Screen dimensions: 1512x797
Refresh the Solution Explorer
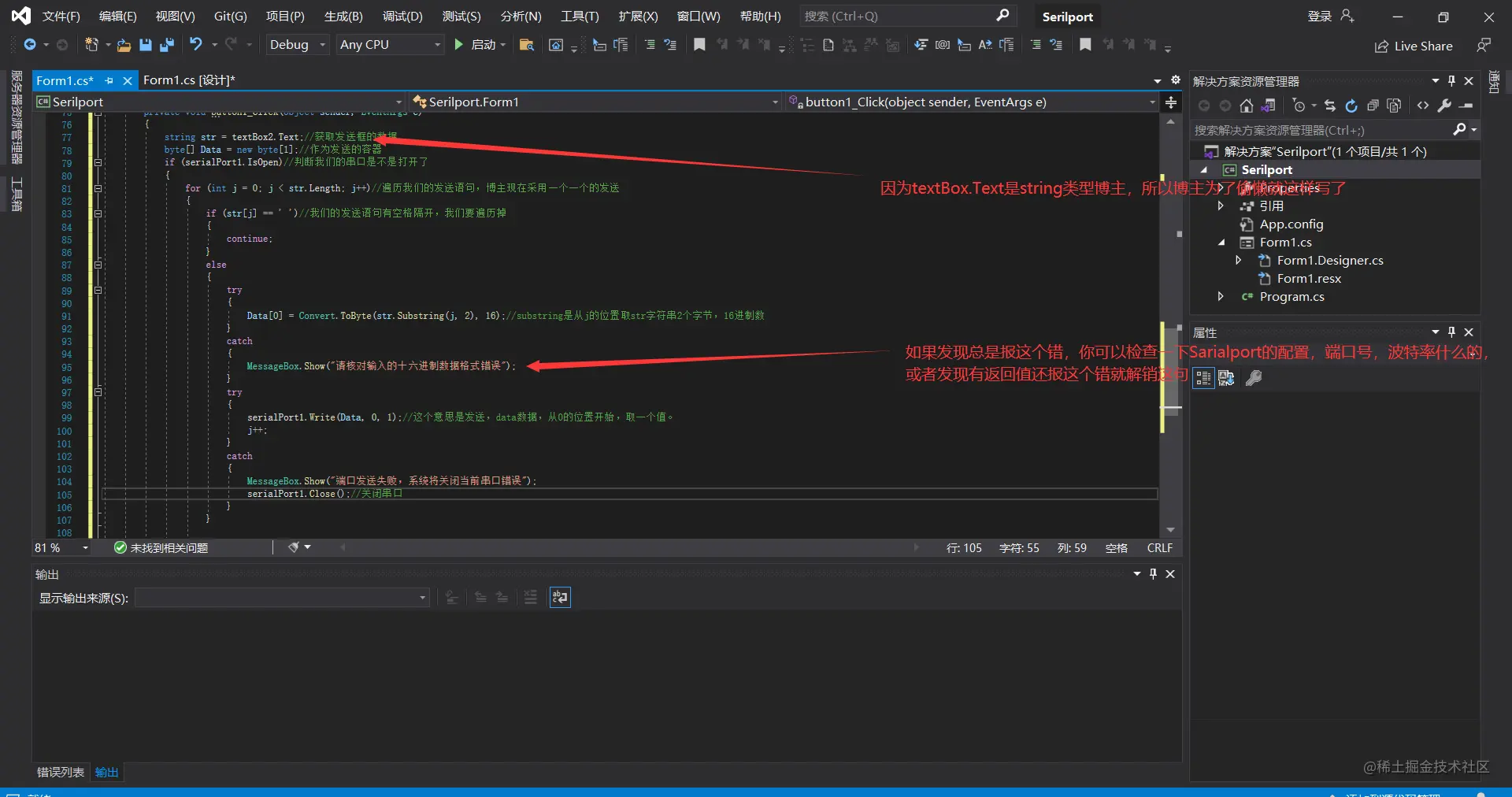[x=1351, y=106]
